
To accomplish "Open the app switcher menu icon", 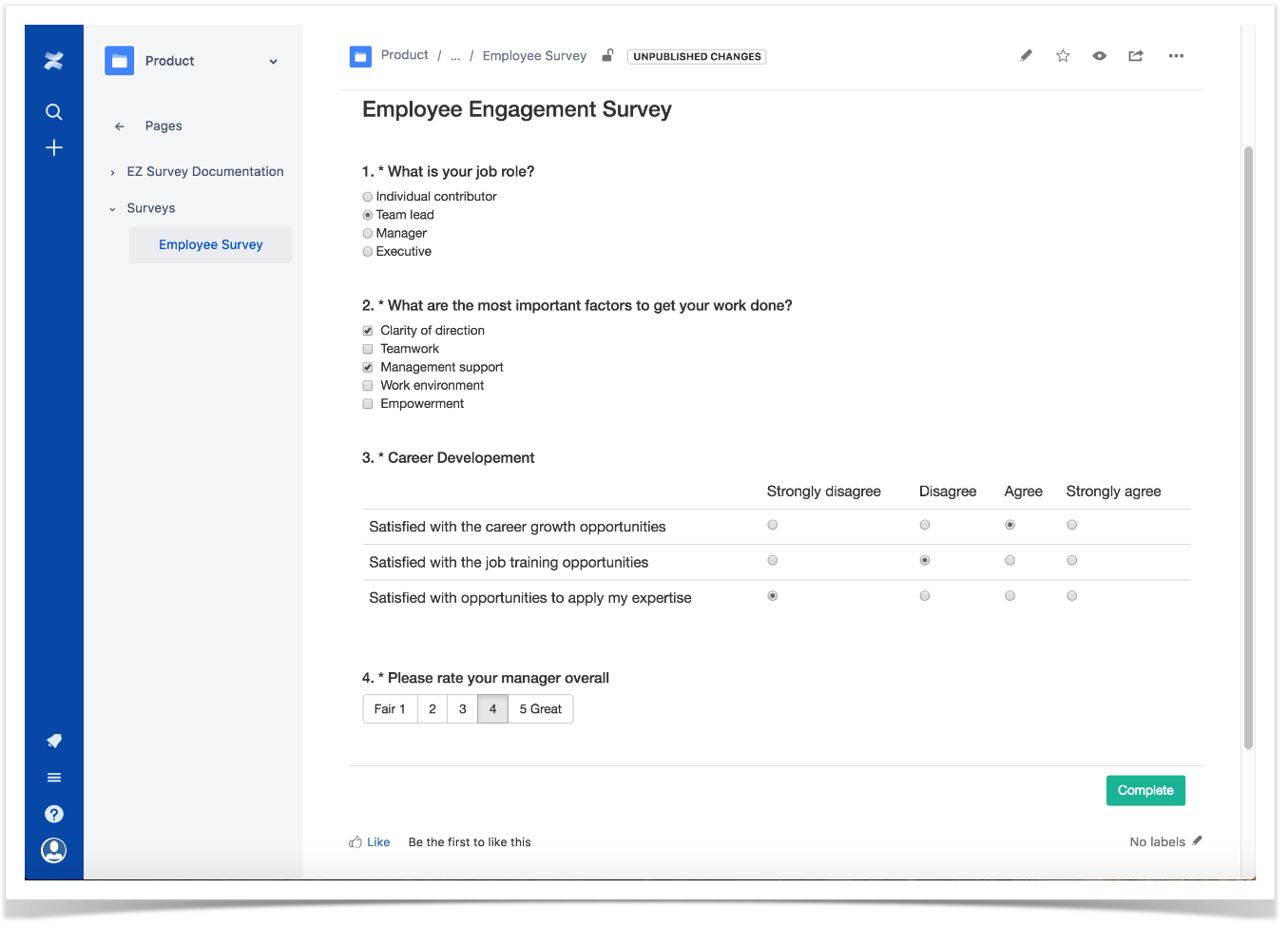I will pyautogui.click(x=54, y=778).
